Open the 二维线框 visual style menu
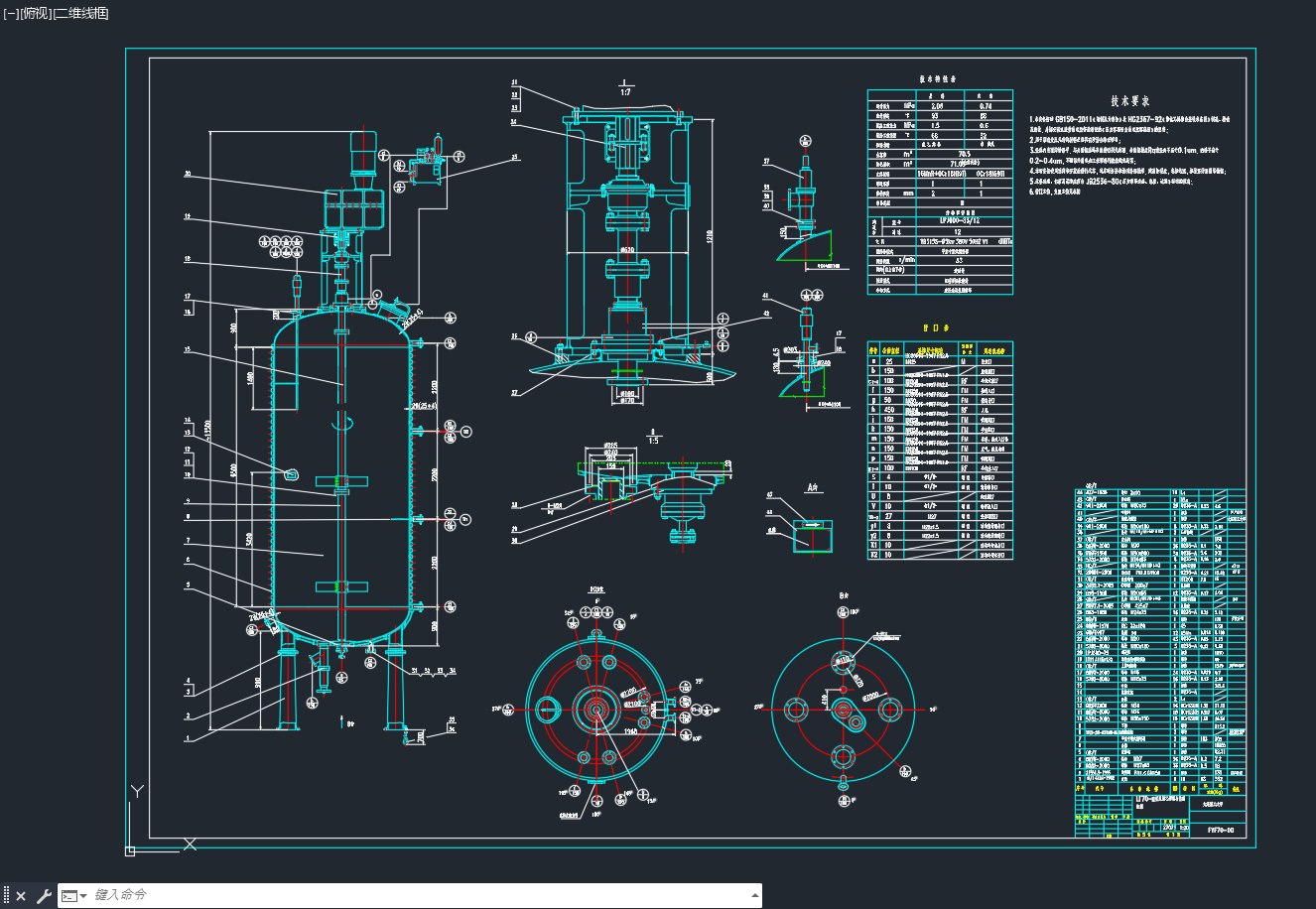The height and width of the screenshot is (909, 1316). pyautogui.click(x=80, y=13)
